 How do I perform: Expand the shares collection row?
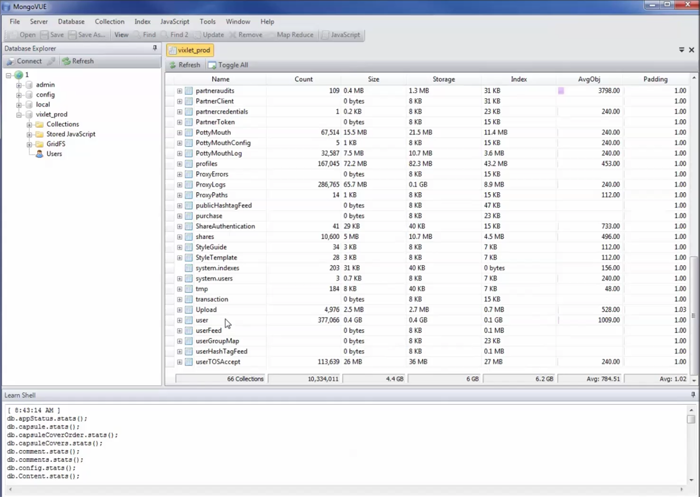click(x=179, y=237)
